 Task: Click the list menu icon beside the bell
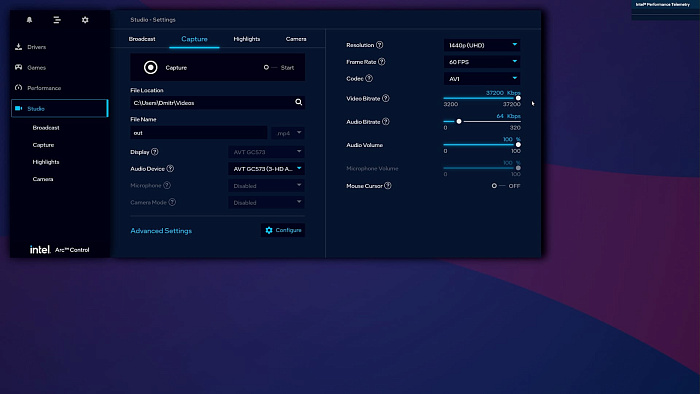[x=57, y=20]
